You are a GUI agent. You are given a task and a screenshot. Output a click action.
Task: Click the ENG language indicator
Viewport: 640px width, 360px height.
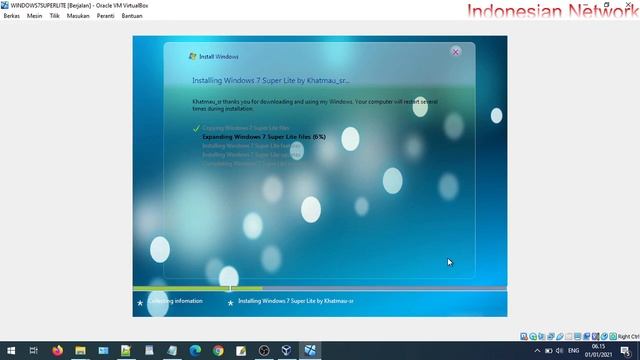[x=573, y=351]
